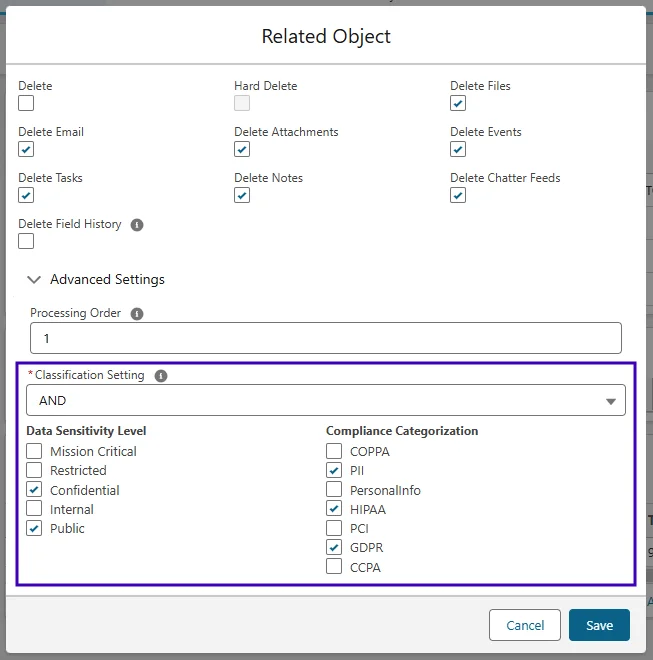
Task: Uncheck the Delete Chatter Feeds checkbox
Action: (x=458, y=195)
